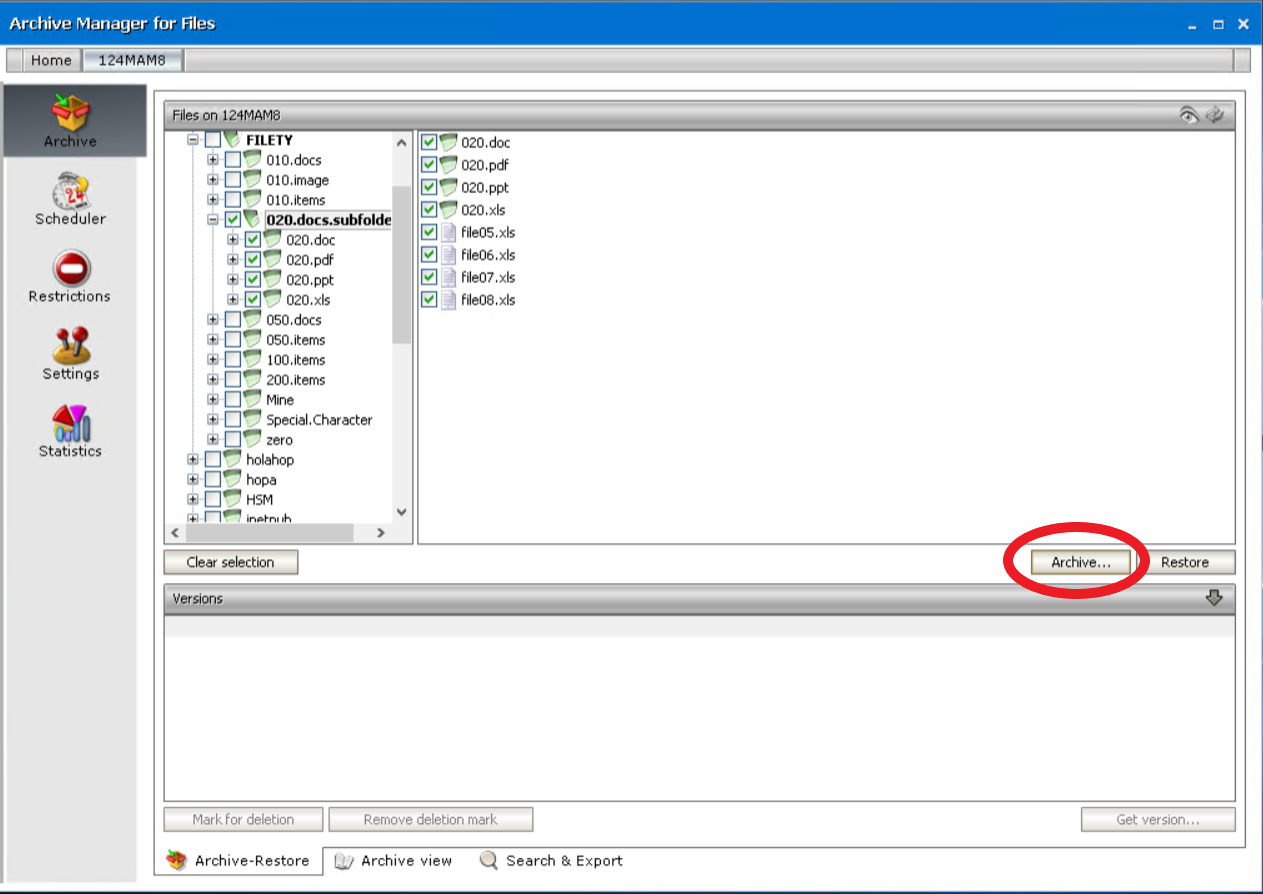
Task: Open Restrictions in the left sidebar
Action: click(x=69, y=277)
